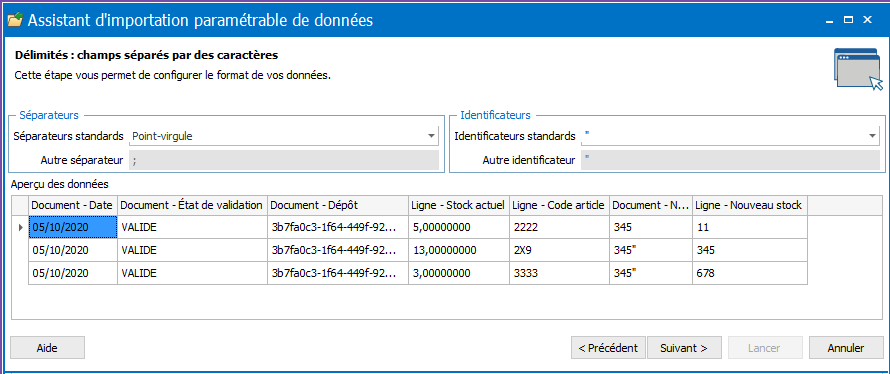Select the 678 nouveau stock cell

(750, 273)
